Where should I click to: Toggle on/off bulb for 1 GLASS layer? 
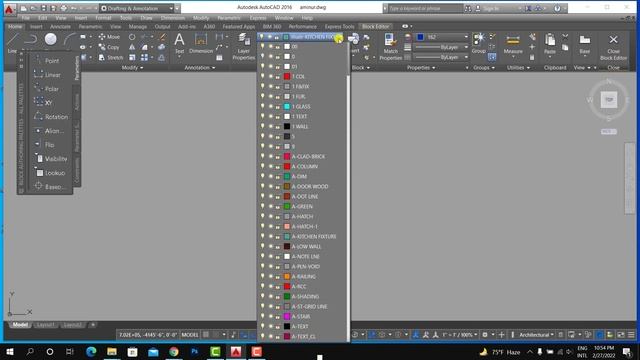pos(262,106)
